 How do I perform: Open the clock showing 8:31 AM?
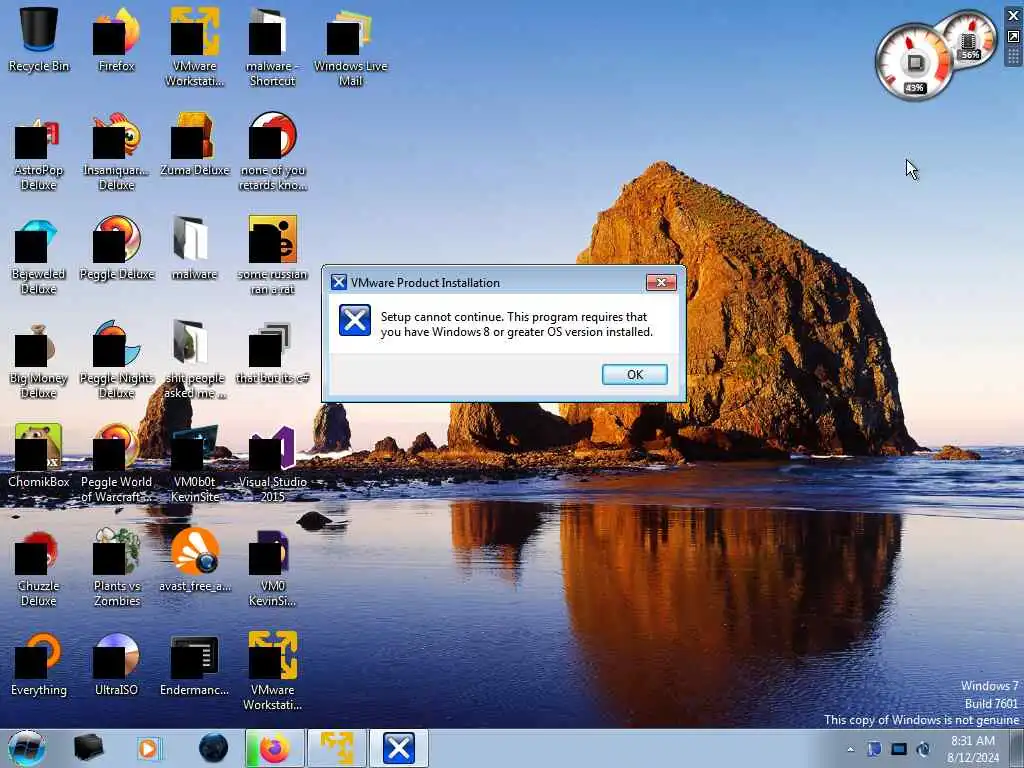[x=973, y=749]
